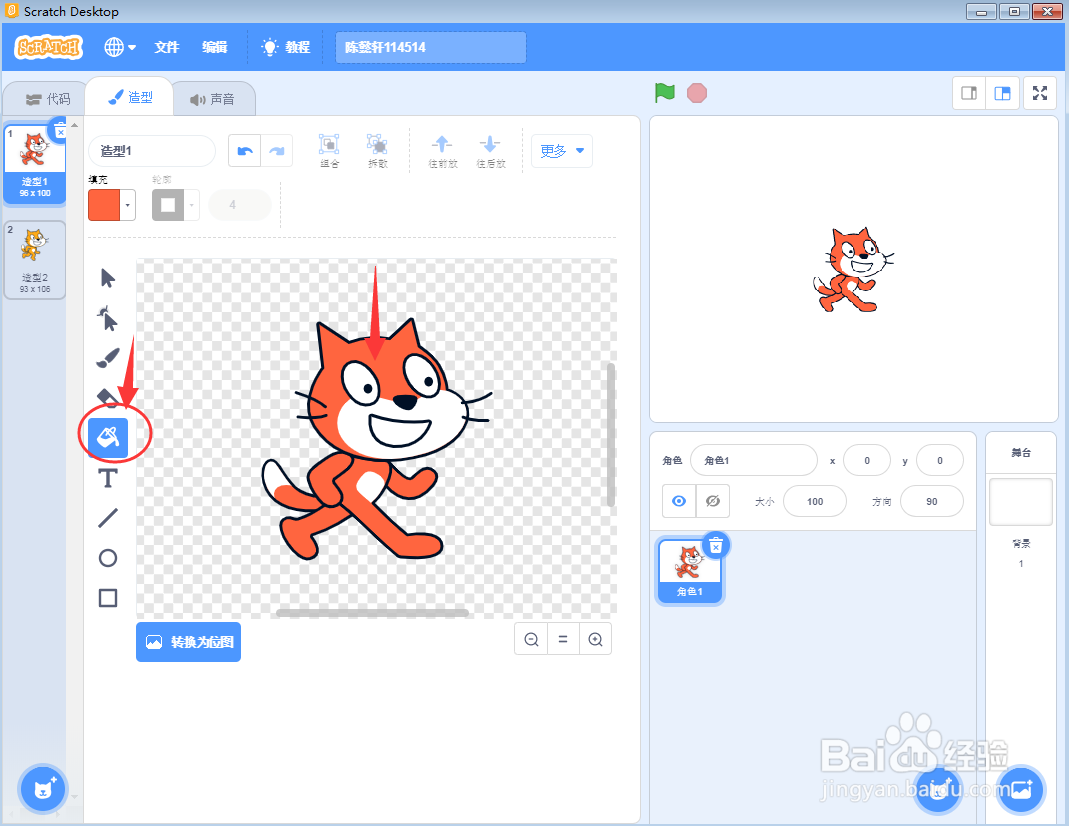The height and width of the screenshot is (826, 1069).
Task: Click the y position field
Action: point(940,461)
